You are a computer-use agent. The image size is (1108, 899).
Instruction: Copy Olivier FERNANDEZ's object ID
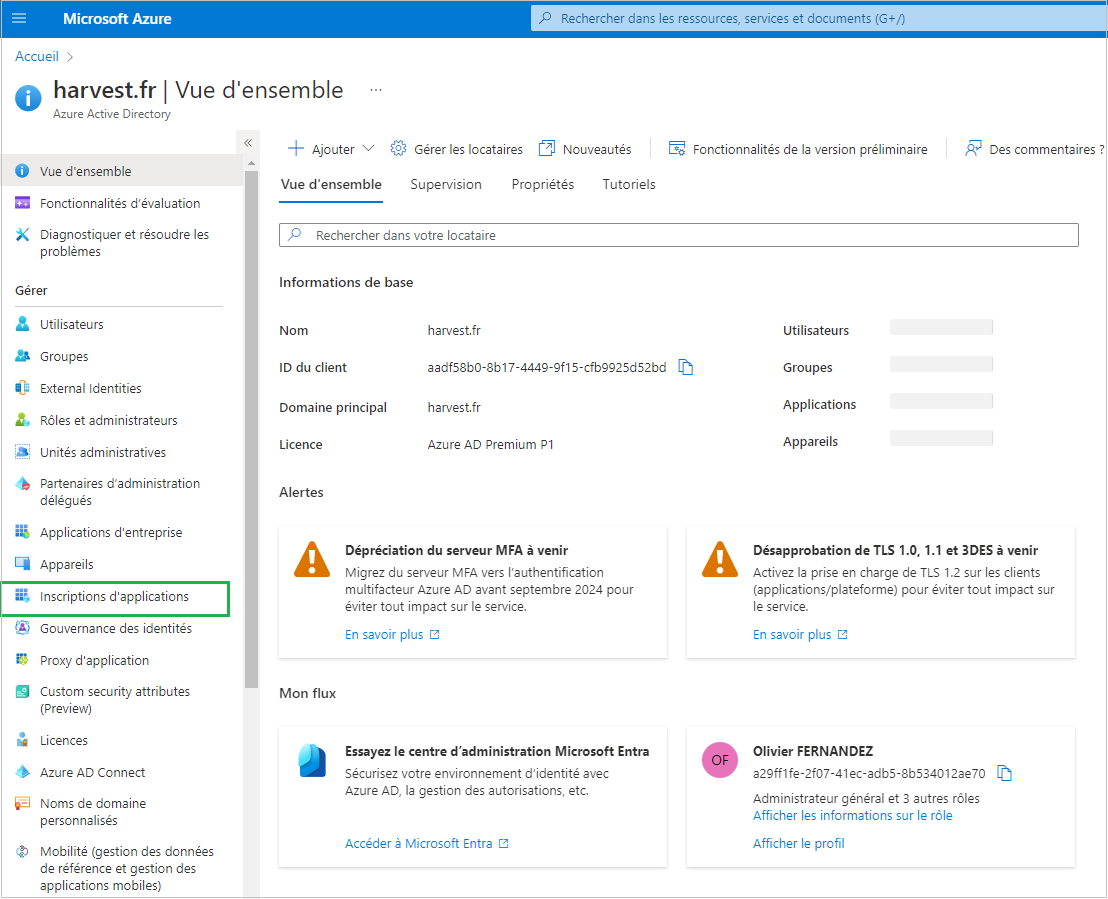1005,773
